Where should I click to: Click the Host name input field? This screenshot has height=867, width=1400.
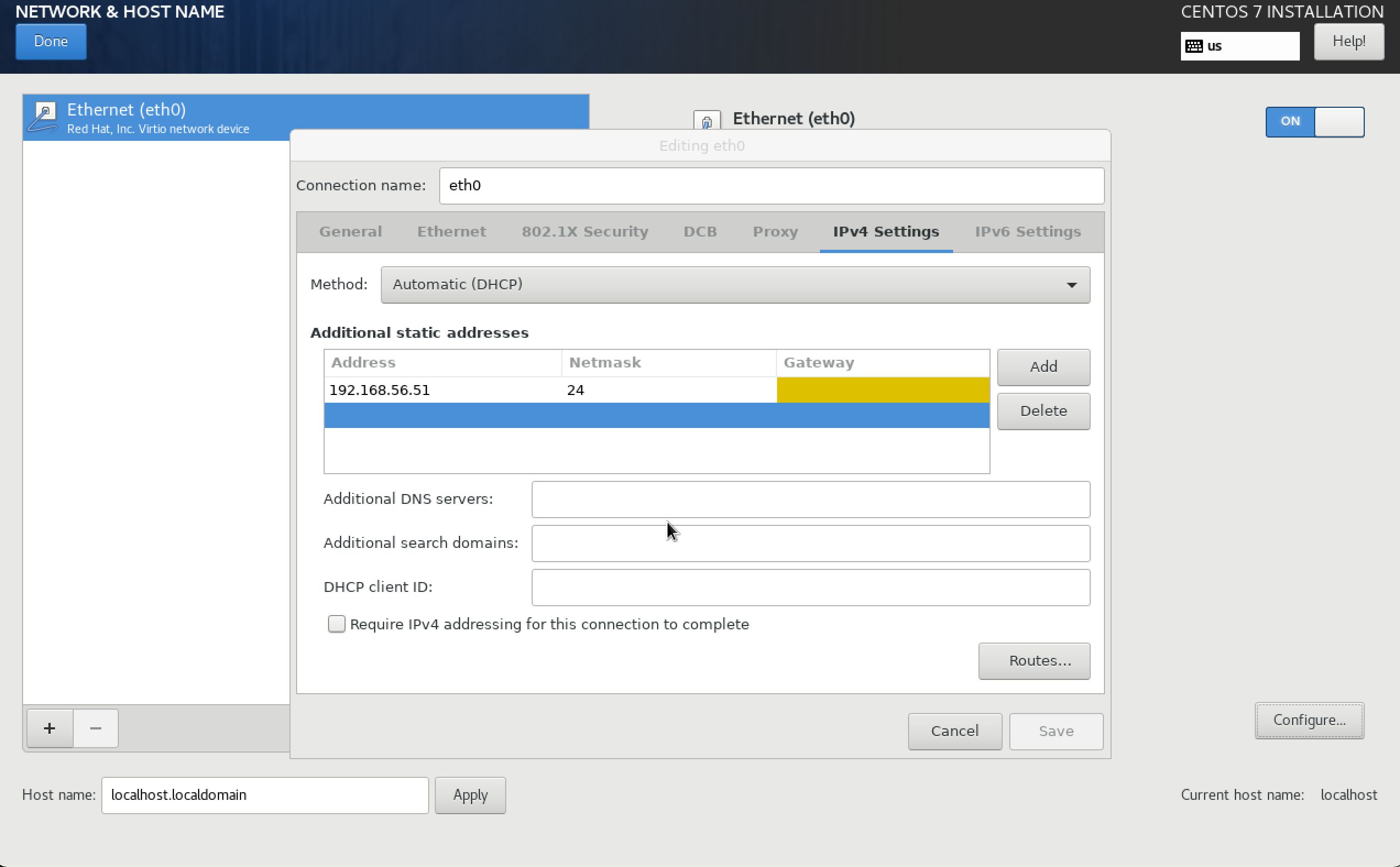pyautogui.click(x=265, y=795)
